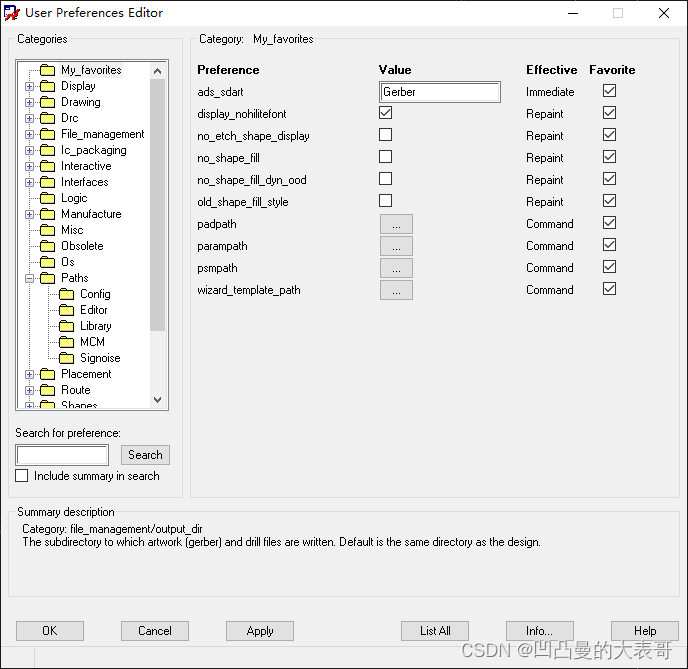Screen dimensions: 688x669
Task: Expand the Manufacture category node
Action: click(29, 215)
